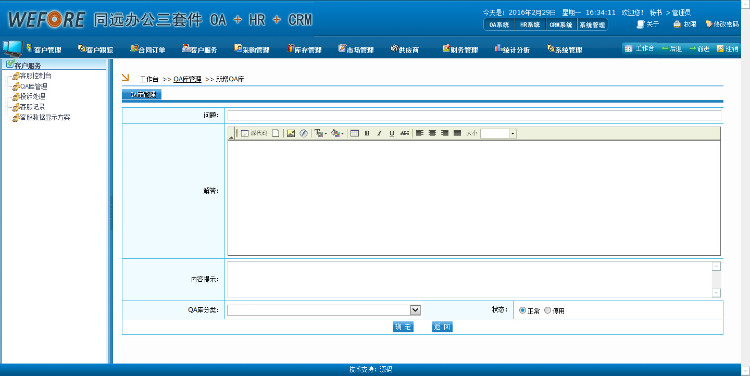Click the 修改密码 change password icon

click(722, 24)
